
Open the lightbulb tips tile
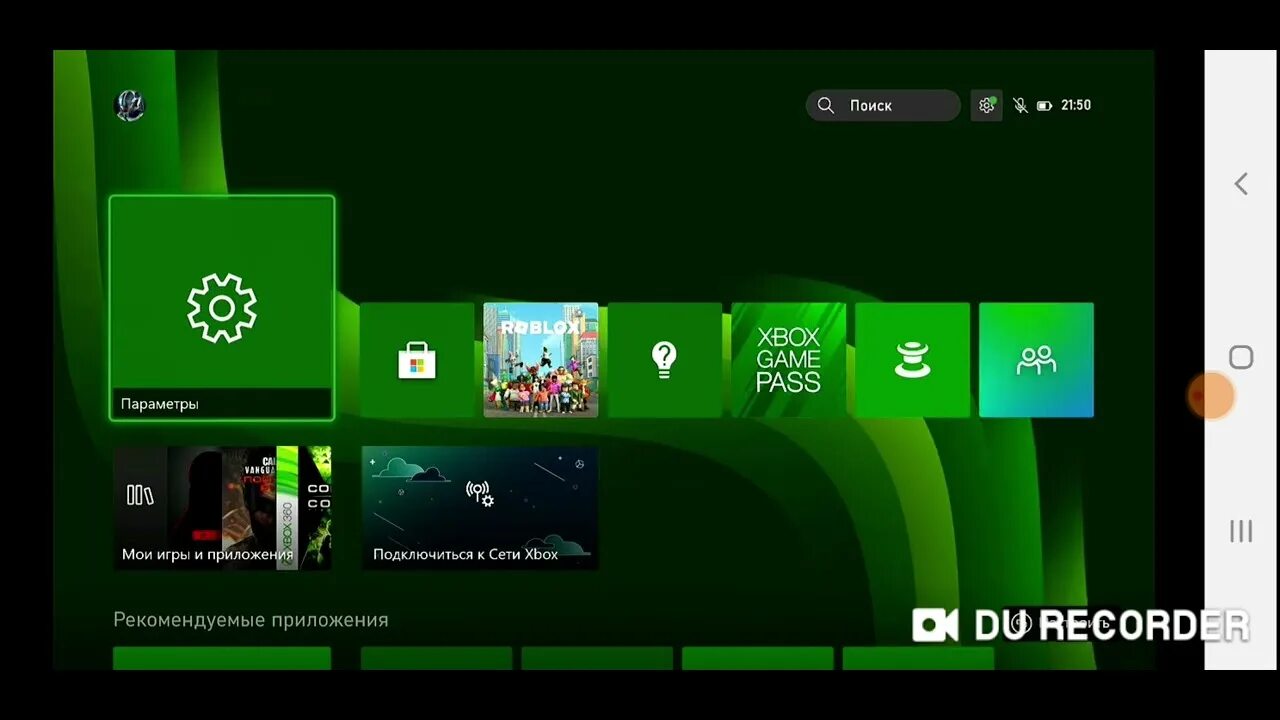coord(665,360)
